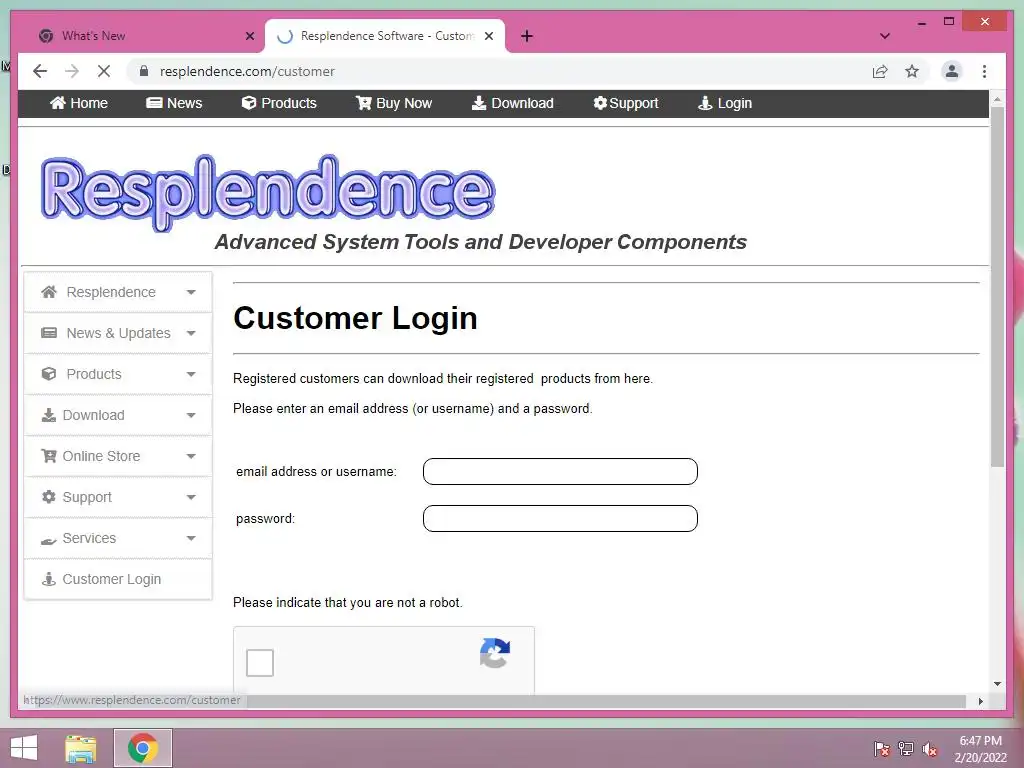Click the Login person icon in top navigation
The image size is (1024, 768).
click(x=705, y=103)
